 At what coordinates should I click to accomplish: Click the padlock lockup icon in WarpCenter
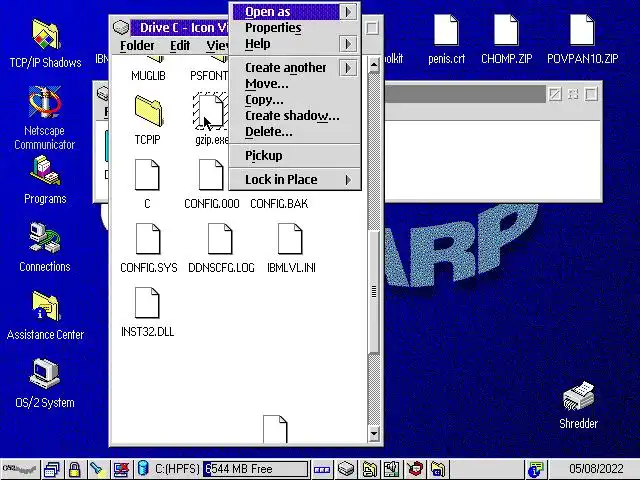pos(74,469)
